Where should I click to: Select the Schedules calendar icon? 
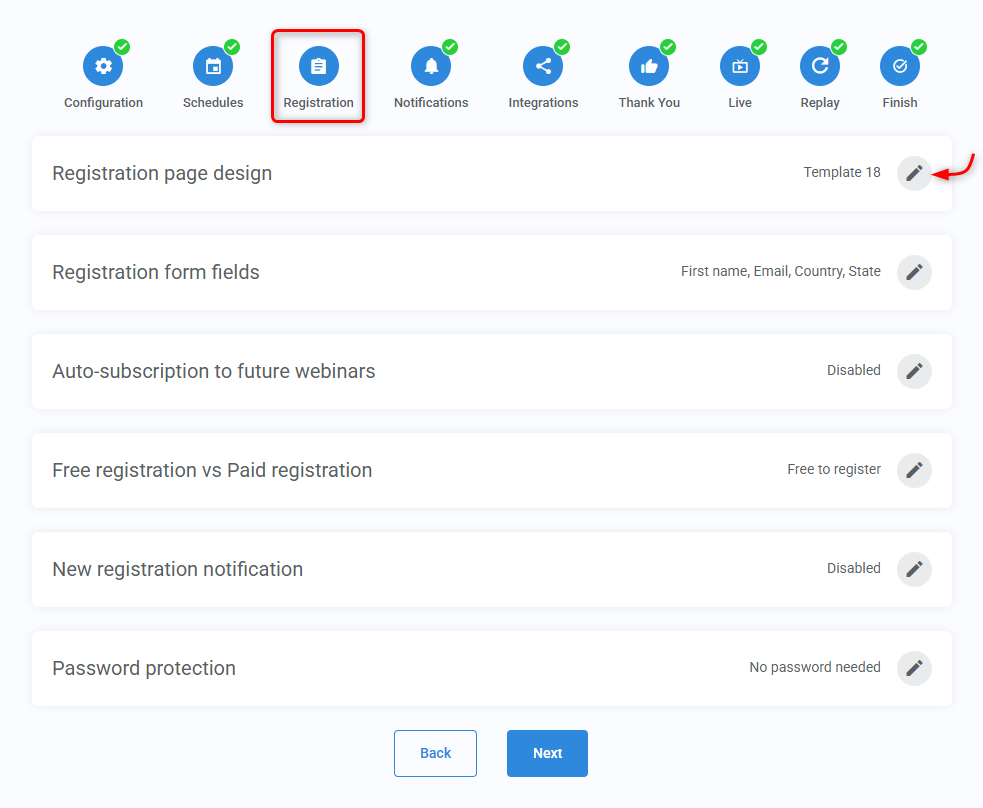[213, 65]
